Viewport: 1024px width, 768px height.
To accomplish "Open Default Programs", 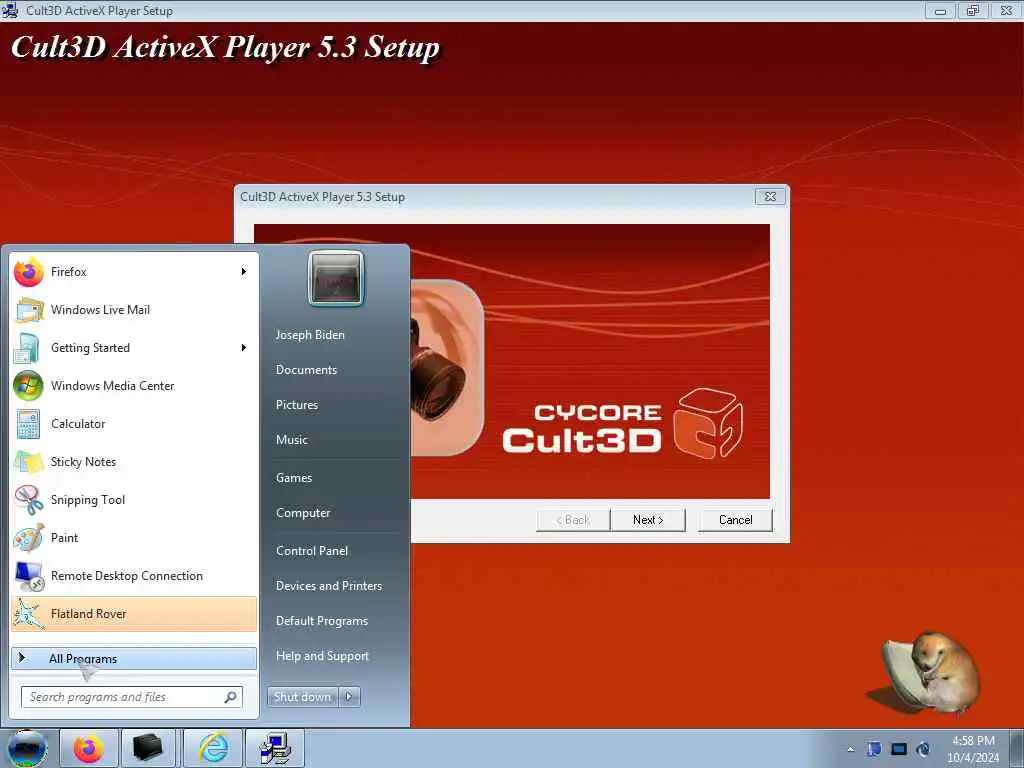I will pos(322,621).
